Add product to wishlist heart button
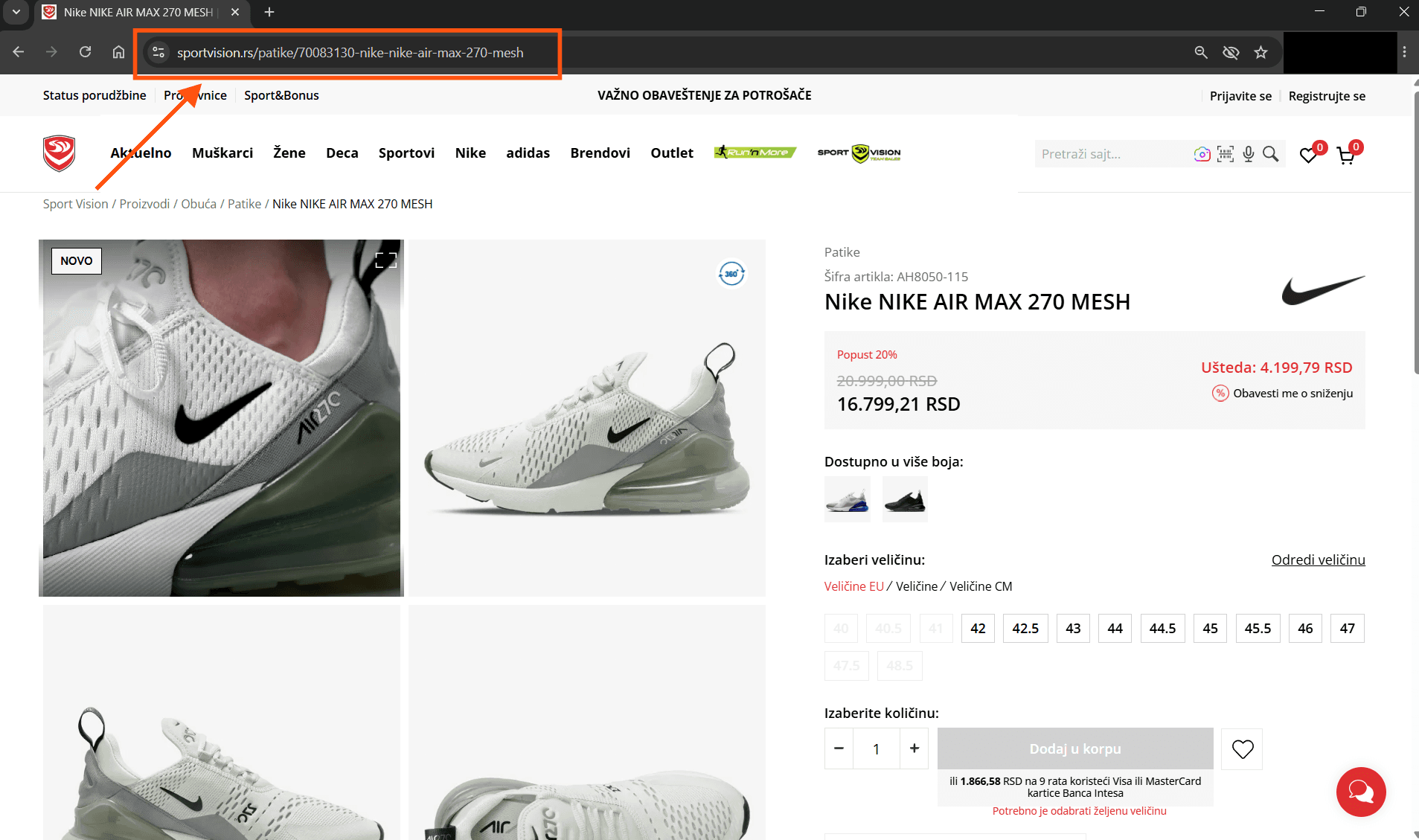Screen dimensions: 1419x840 click(1242, 748)
